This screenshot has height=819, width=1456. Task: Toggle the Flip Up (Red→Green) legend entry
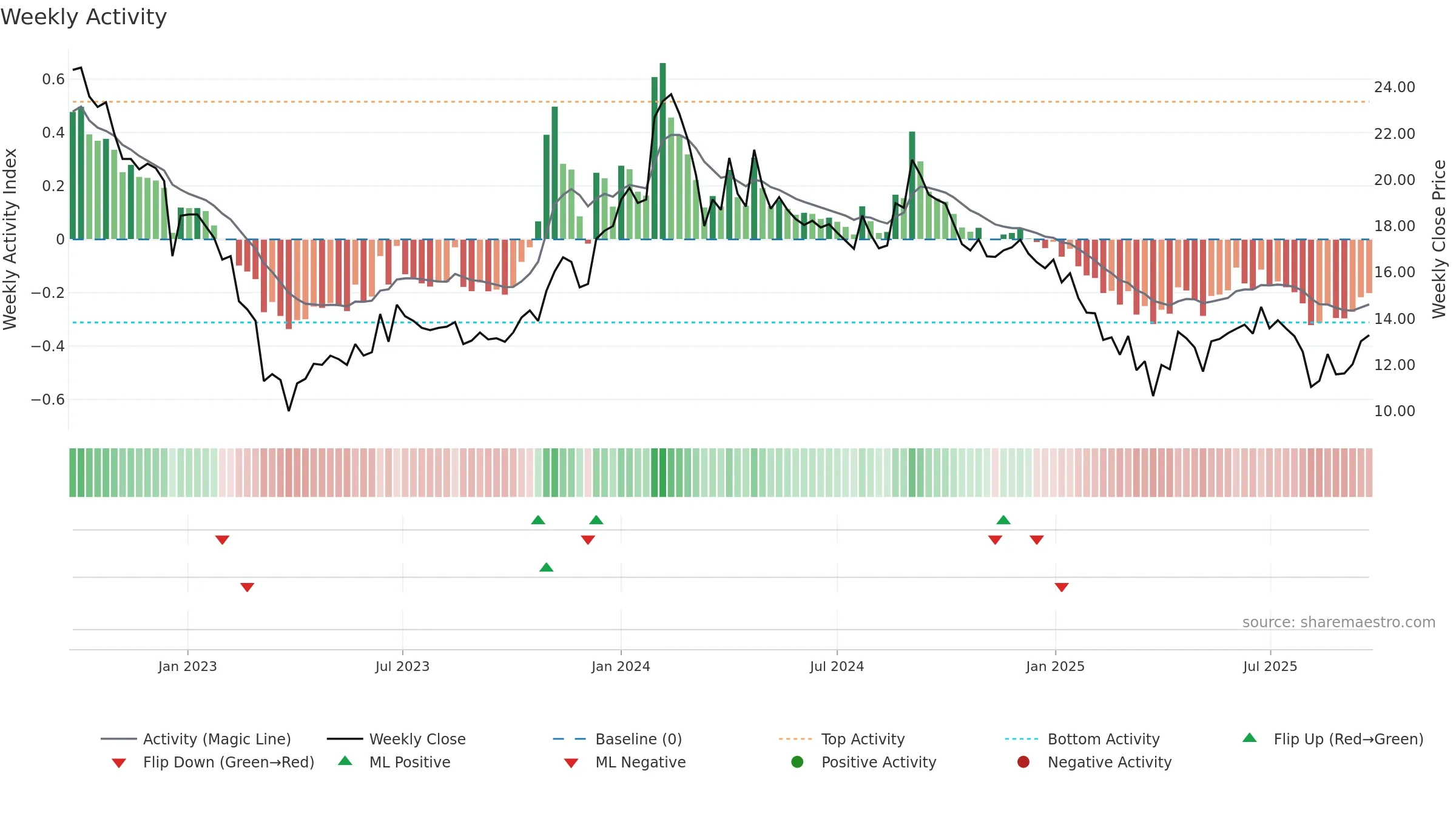(x=1333, y=739)
